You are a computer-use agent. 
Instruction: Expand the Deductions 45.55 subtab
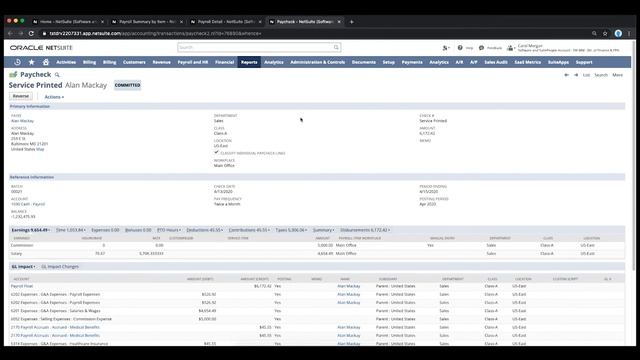point(204,230)
